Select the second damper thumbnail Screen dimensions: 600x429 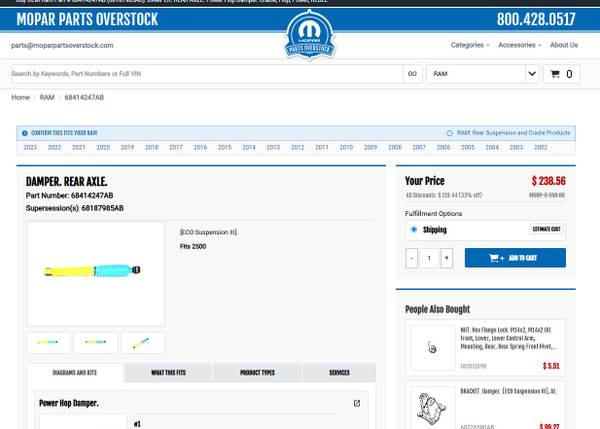(x=96, y=343)
